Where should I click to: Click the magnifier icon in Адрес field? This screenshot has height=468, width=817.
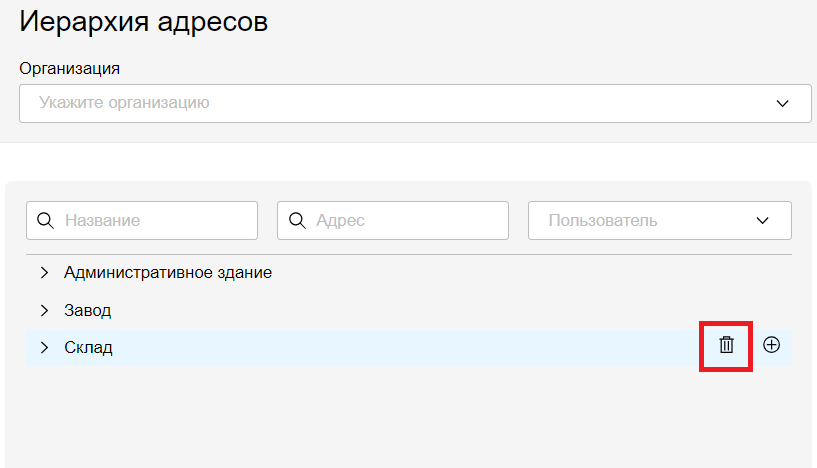(x=296, y=221)
